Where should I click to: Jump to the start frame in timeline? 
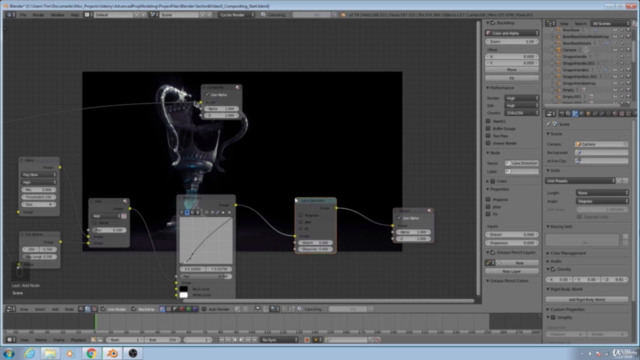pyautogui.click(x=222, y=340)
